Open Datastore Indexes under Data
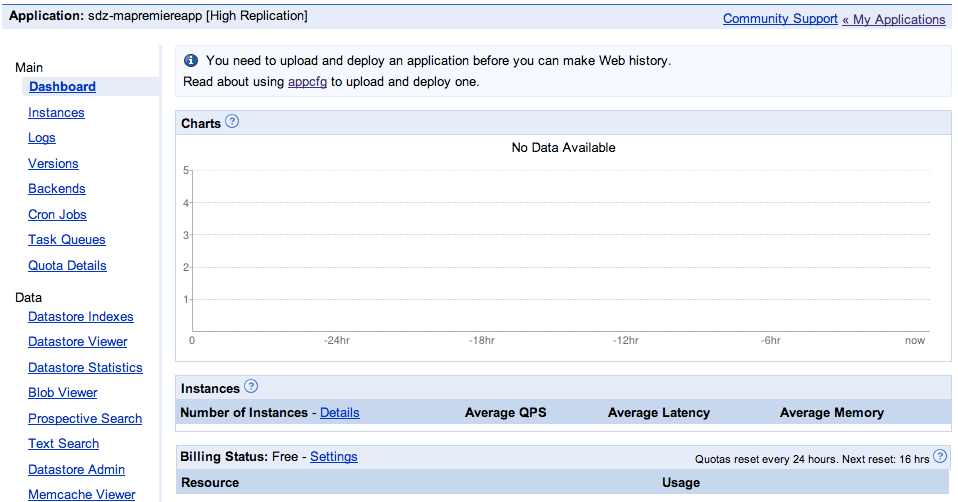Viewport: 958px width, 502px height. click(x=81, y=317)
